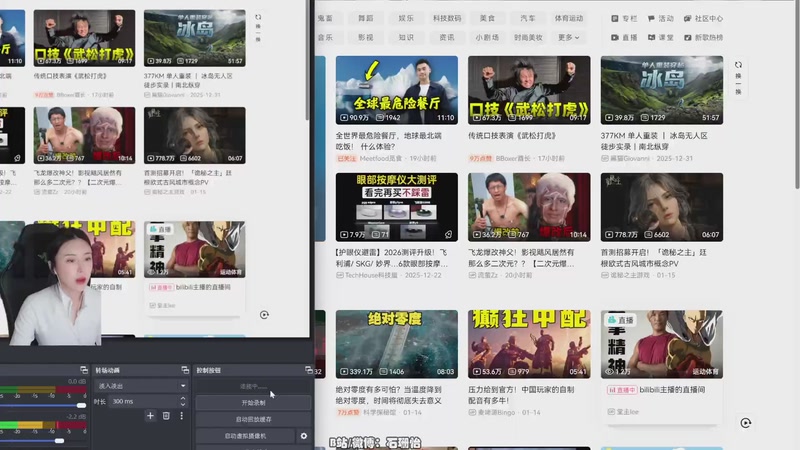Select the 舞蹈 category tab

coord(365,18)
